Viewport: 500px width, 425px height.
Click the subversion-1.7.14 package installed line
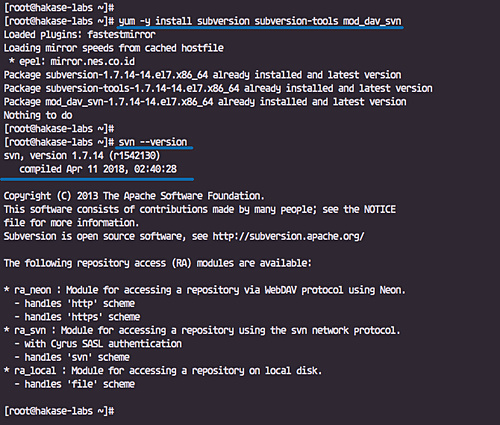(202, 75)
